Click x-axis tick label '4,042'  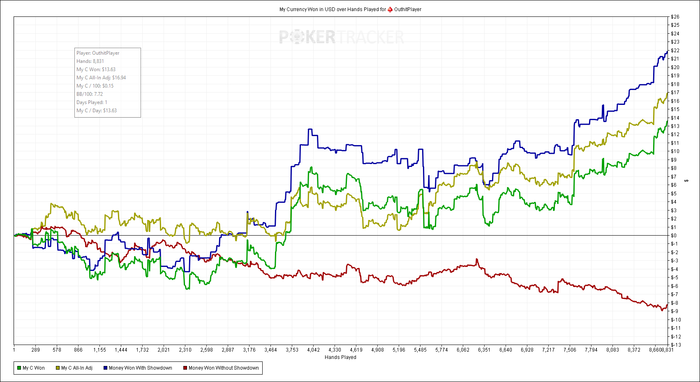click(313, 351)
